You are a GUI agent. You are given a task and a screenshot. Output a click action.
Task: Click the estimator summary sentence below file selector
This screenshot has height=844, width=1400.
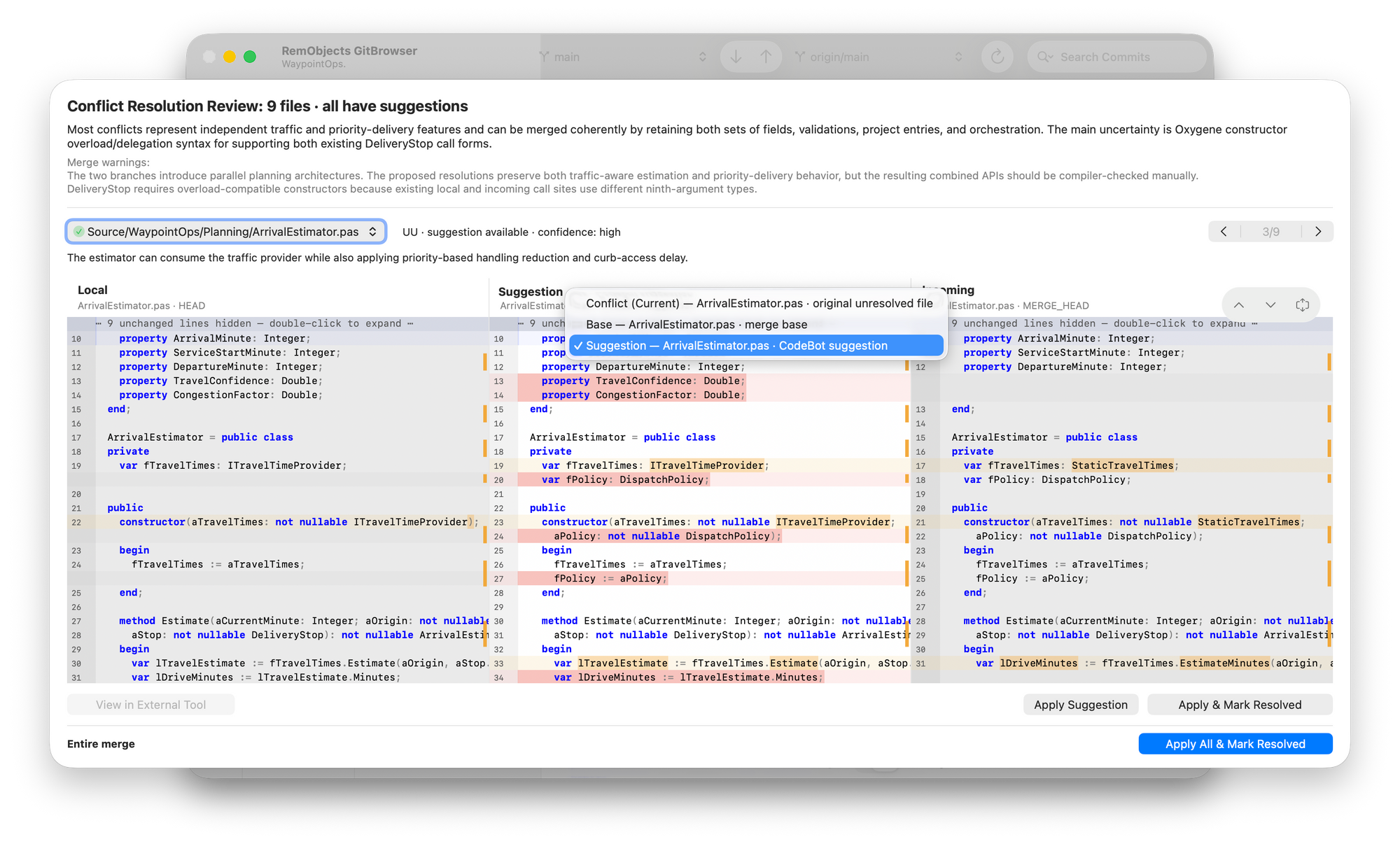[377, 258]
